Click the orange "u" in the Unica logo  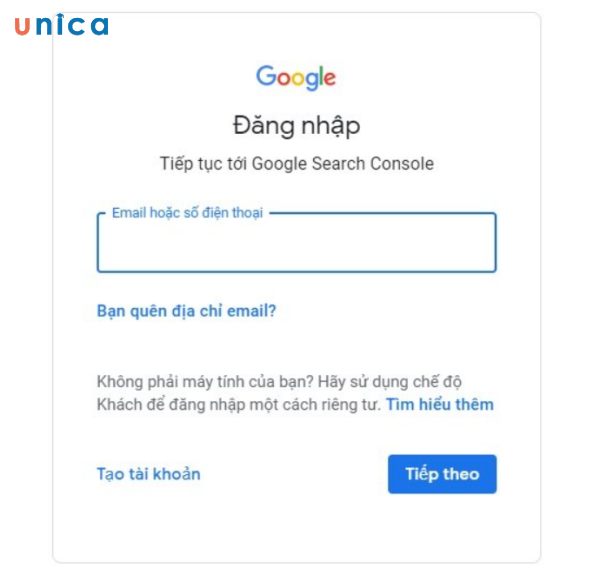coord(23,27)
